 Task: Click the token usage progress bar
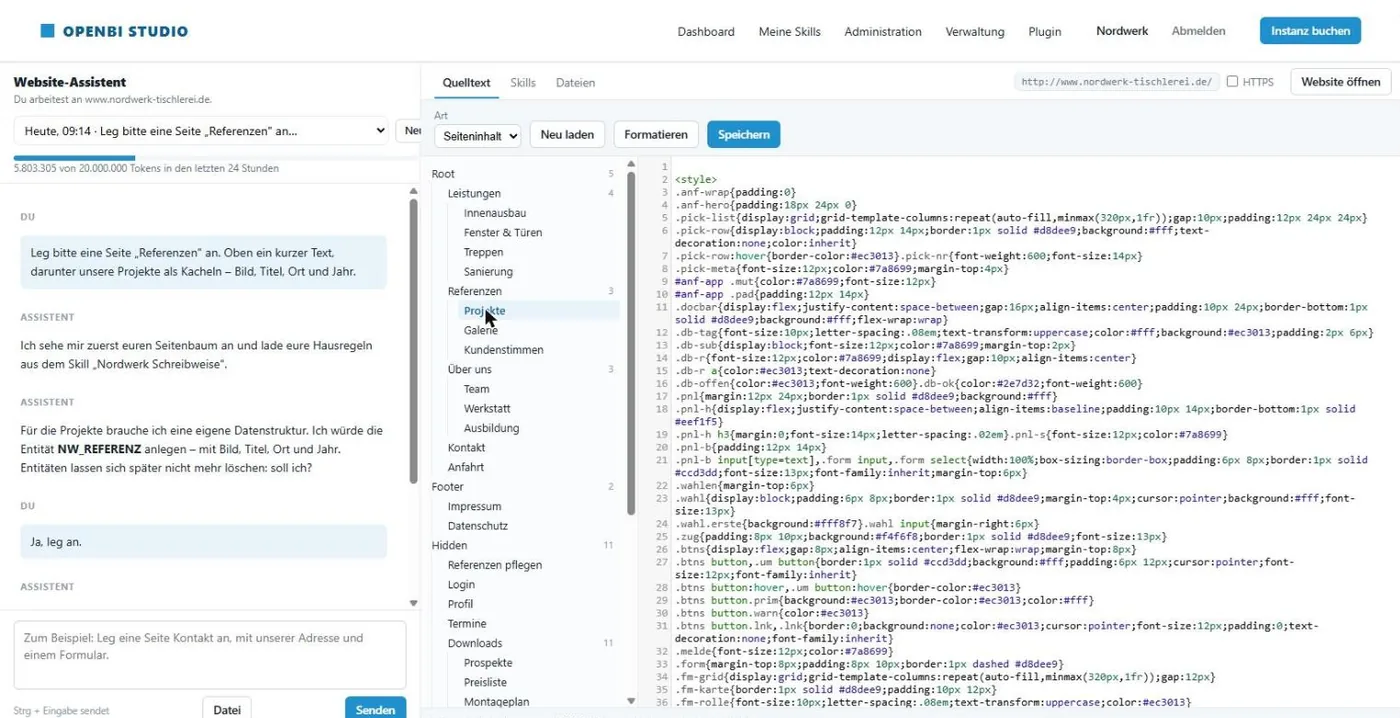(x=216, y=158)
